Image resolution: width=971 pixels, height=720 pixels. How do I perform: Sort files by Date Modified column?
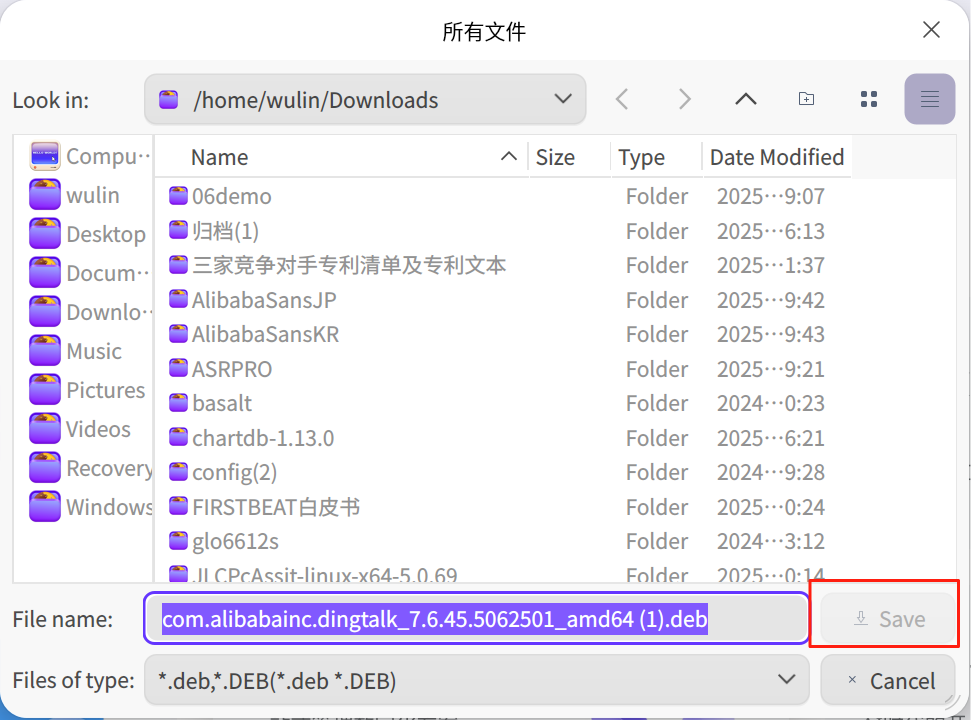(777, 157)
